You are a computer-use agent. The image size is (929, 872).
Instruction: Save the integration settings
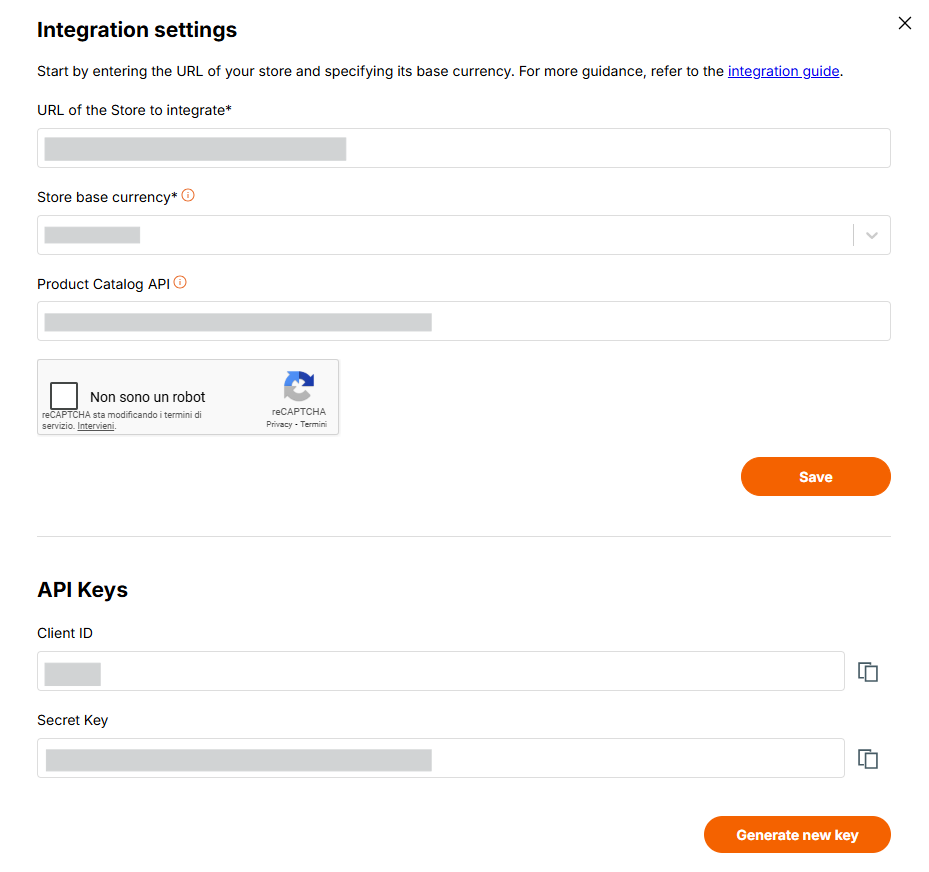(815, 476)
